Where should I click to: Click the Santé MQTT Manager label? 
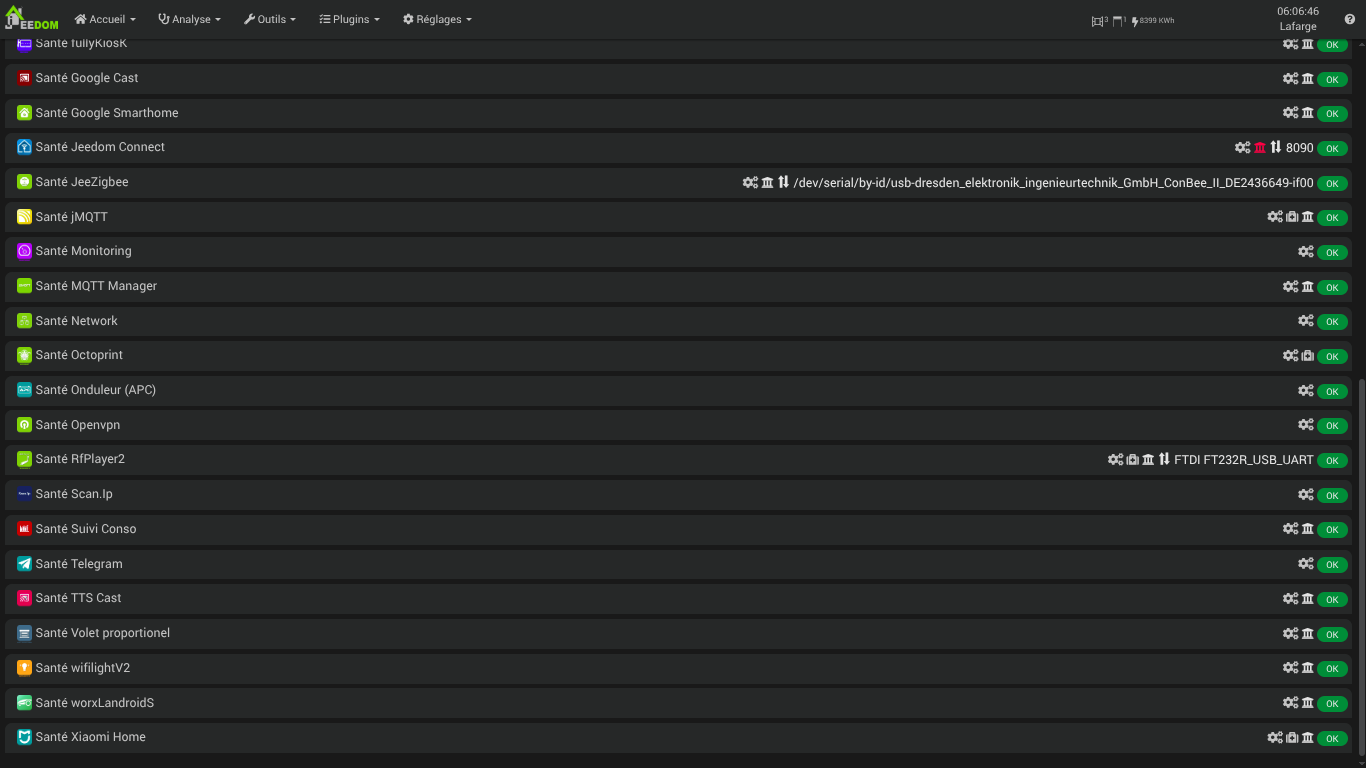click(x=96, y=286)
